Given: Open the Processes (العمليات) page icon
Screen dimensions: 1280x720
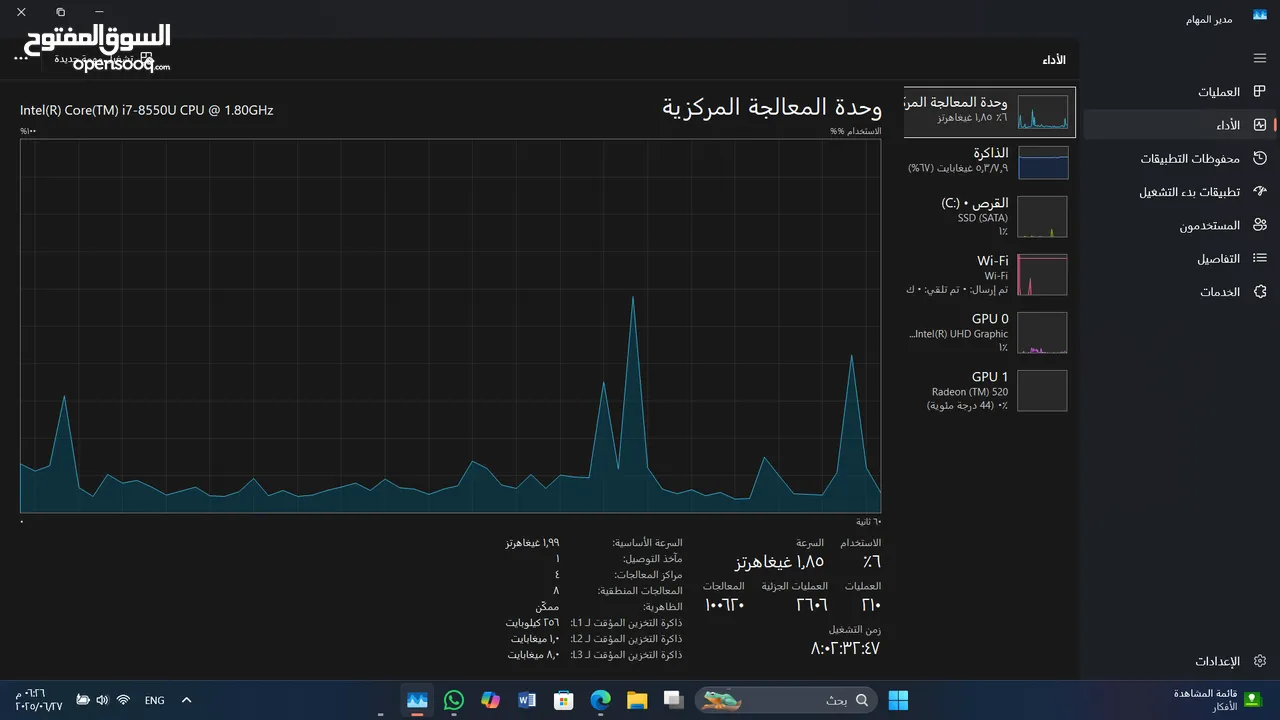Looking at the screenshot, I should [x=1259, y=92].
